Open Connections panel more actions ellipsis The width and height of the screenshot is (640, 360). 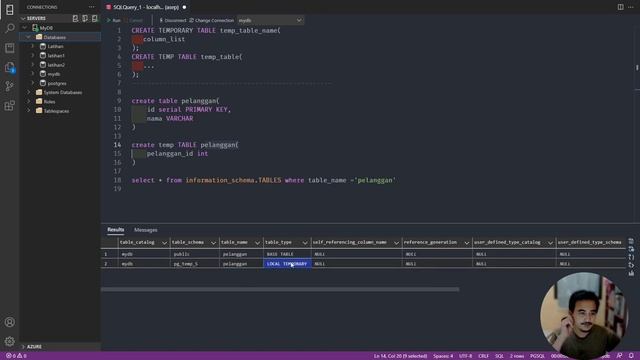[91, 7]
